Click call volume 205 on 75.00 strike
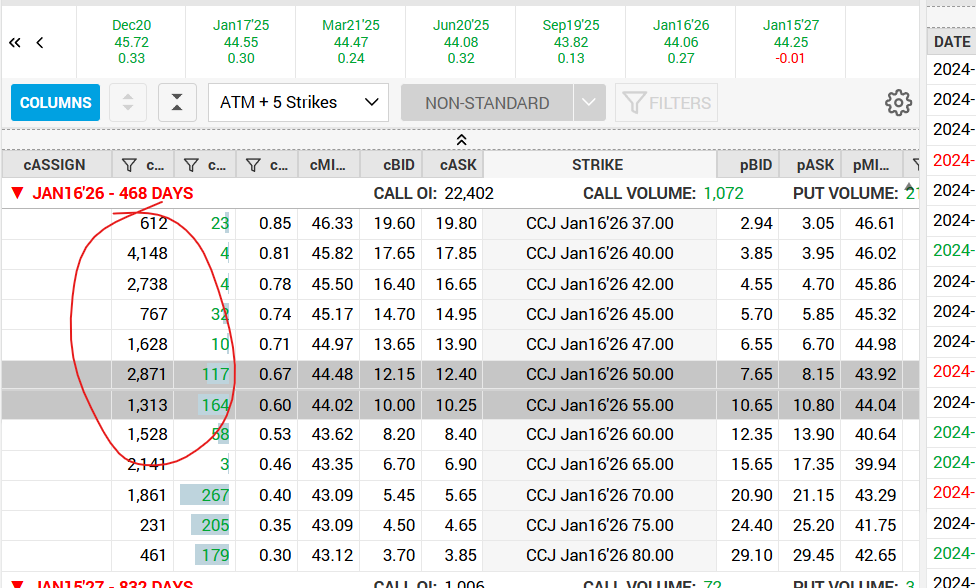The image size is (976, 588). click(x=215, y=525)
